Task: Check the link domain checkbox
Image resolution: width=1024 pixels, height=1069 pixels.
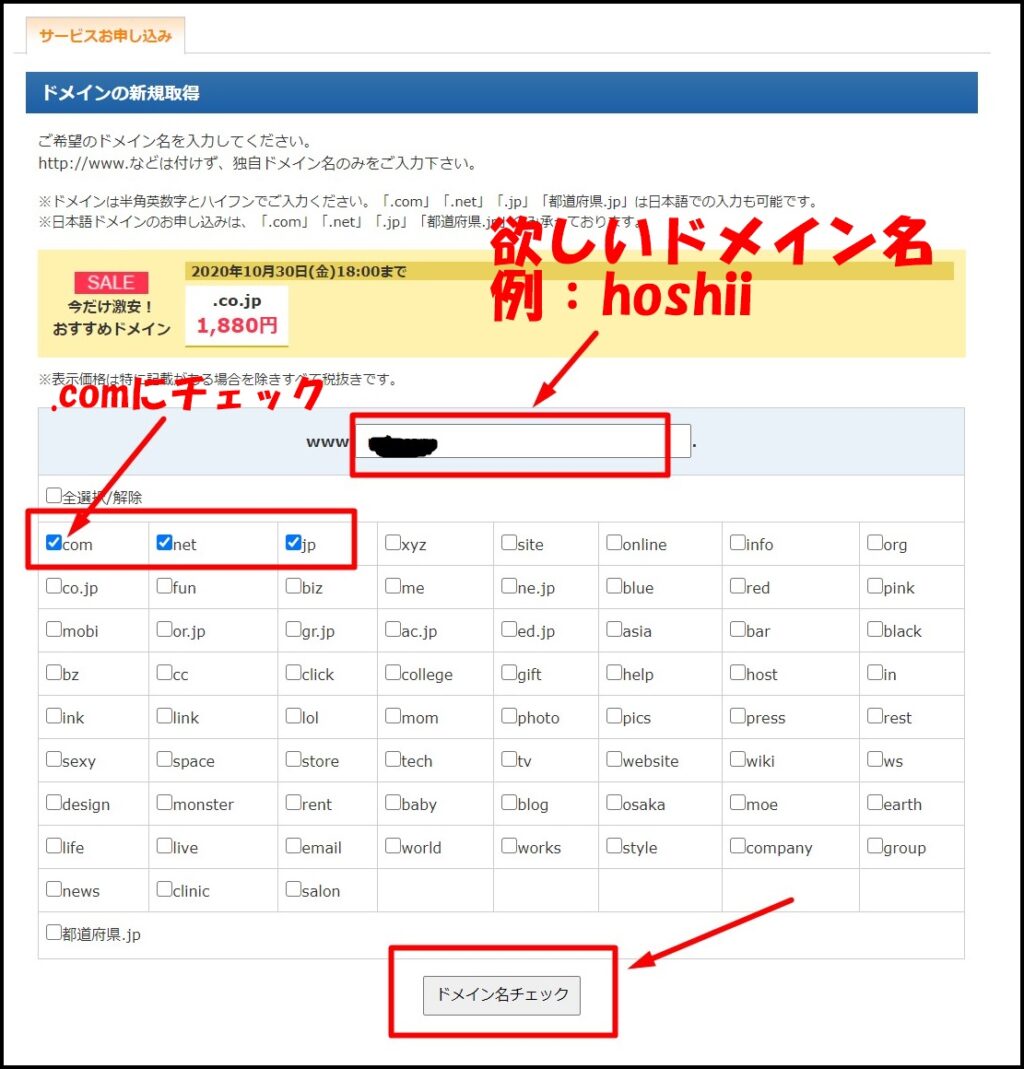Action: [x=164, y=715]
